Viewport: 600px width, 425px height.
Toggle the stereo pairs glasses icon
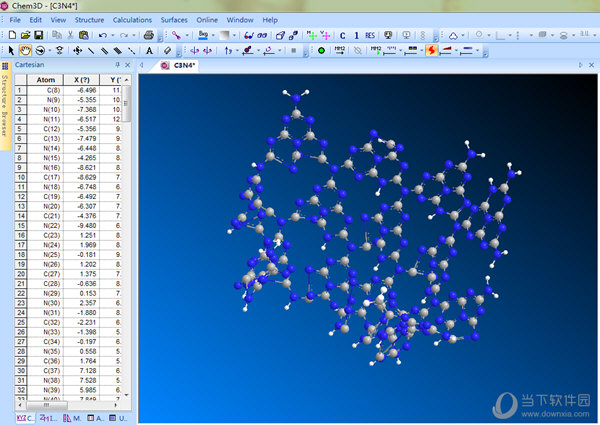[262, 35]
